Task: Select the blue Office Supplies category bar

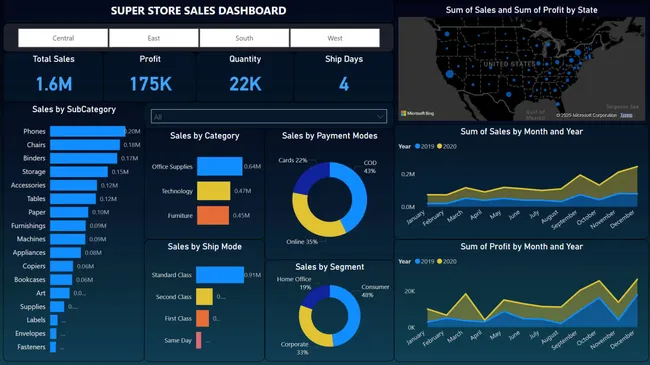Action: pos(220,166)
